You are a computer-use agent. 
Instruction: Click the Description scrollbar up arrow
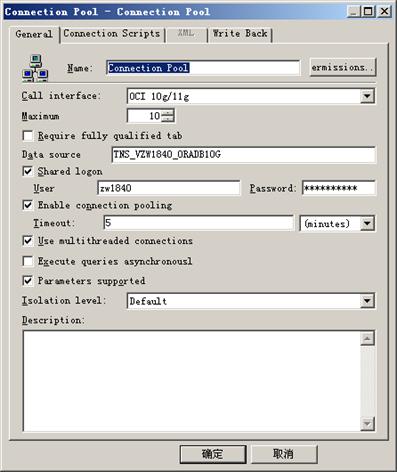click(367, 339)
